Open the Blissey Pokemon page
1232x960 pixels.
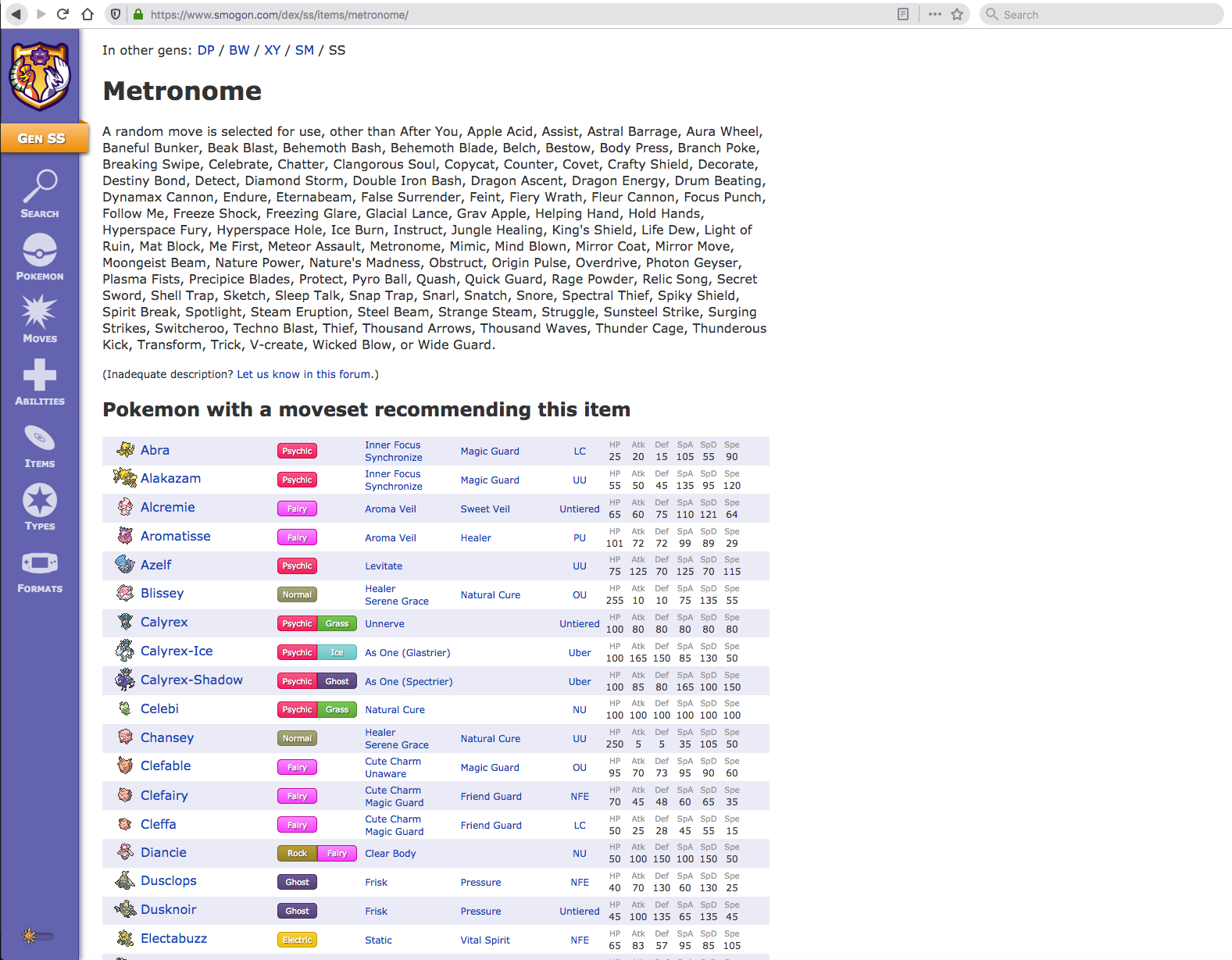pyautogui.click(x=162, y=593)
